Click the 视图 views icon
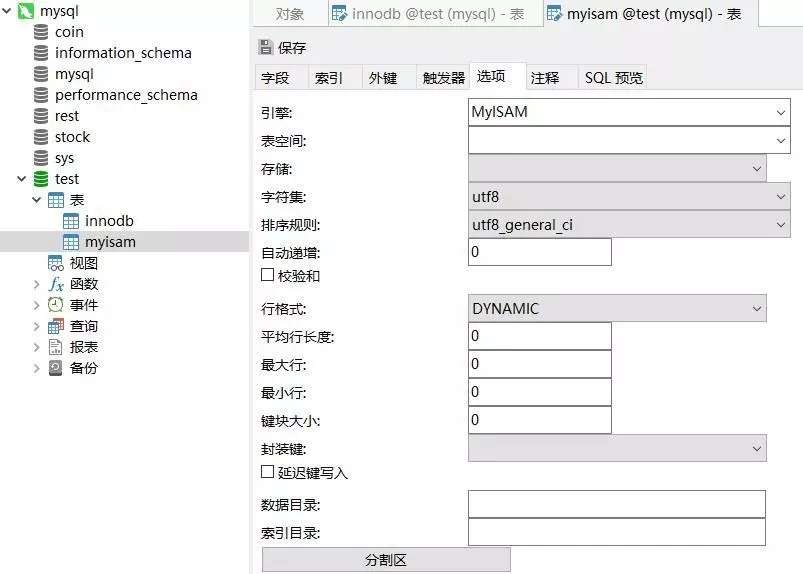Screen dimensions: 803x574 click(56, 263)
